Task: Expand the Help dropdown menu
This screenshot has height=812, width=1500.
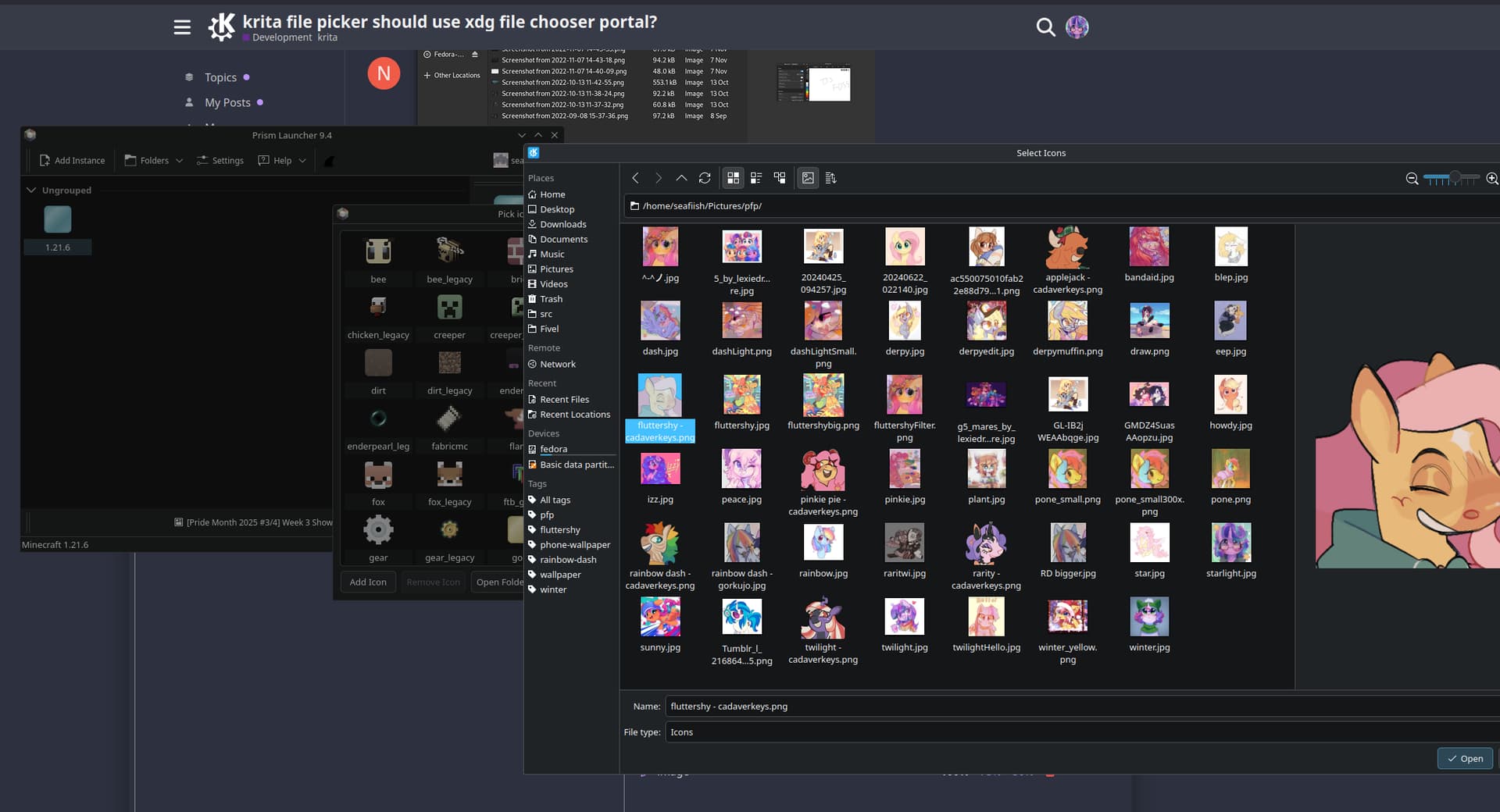Action: (282, 160)
